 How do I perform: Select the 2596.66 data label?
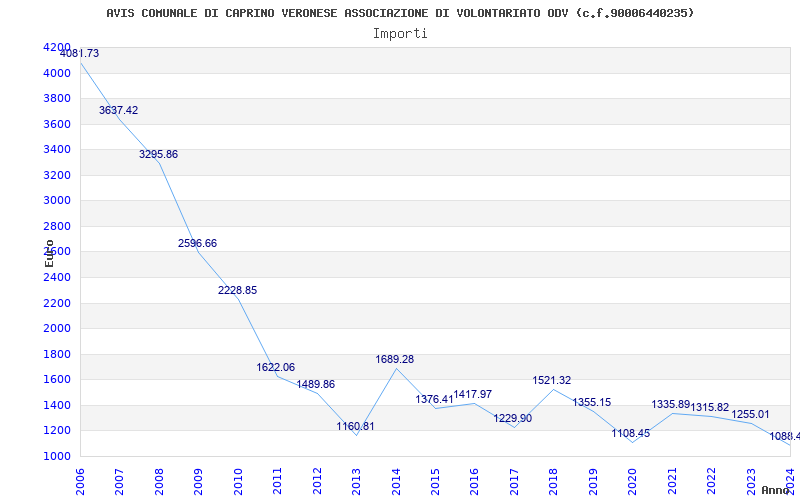point(197,243)
